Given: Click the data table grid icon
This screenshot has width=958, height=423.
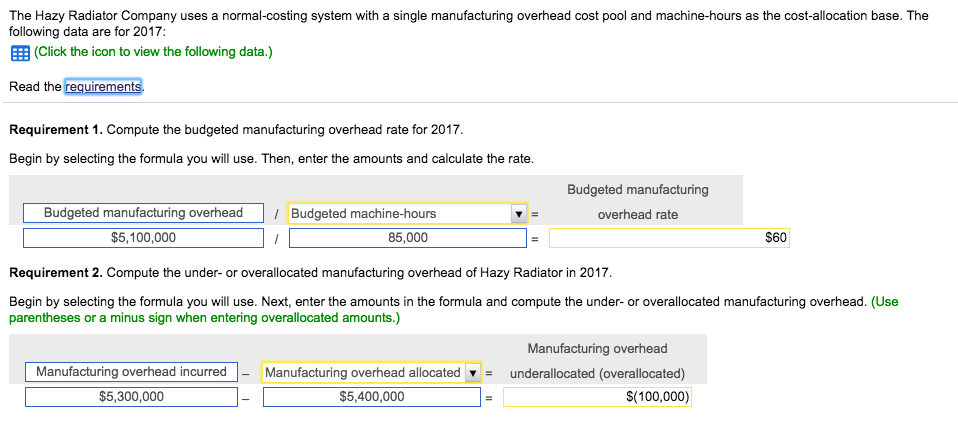Looking at the screenshot, I should (20, 54).
